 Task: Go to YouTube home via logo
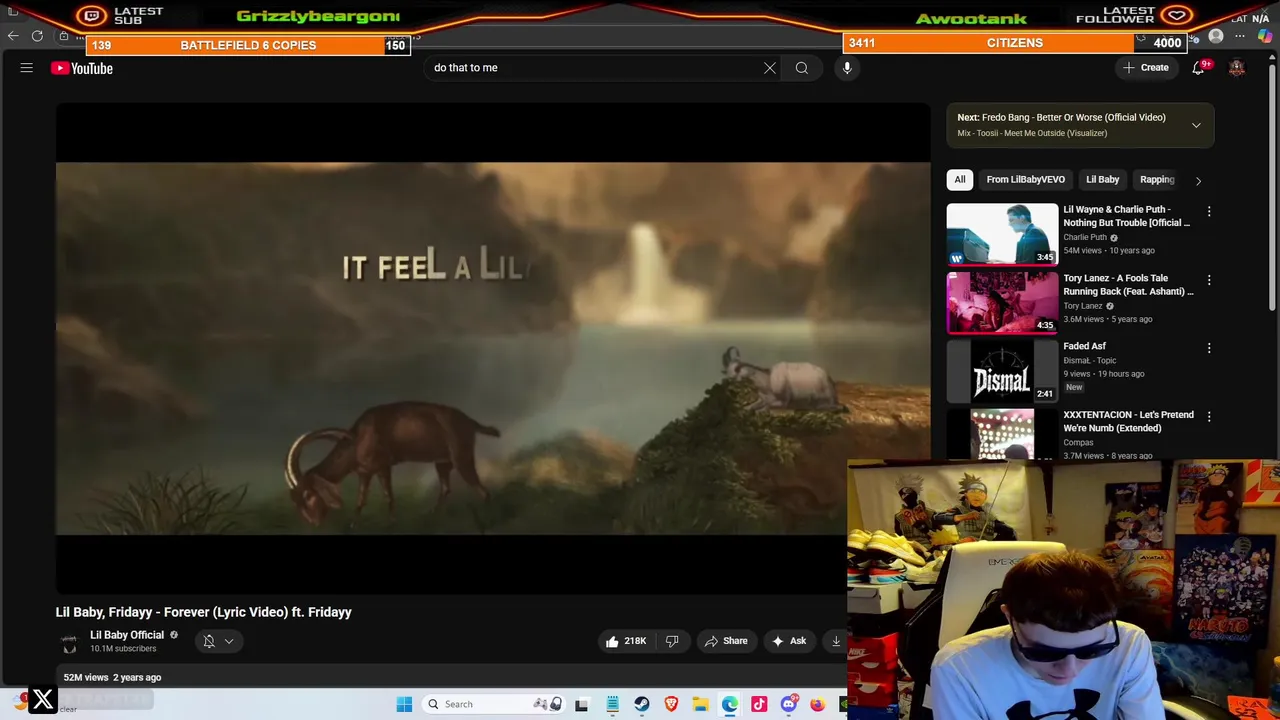(82, 68)
